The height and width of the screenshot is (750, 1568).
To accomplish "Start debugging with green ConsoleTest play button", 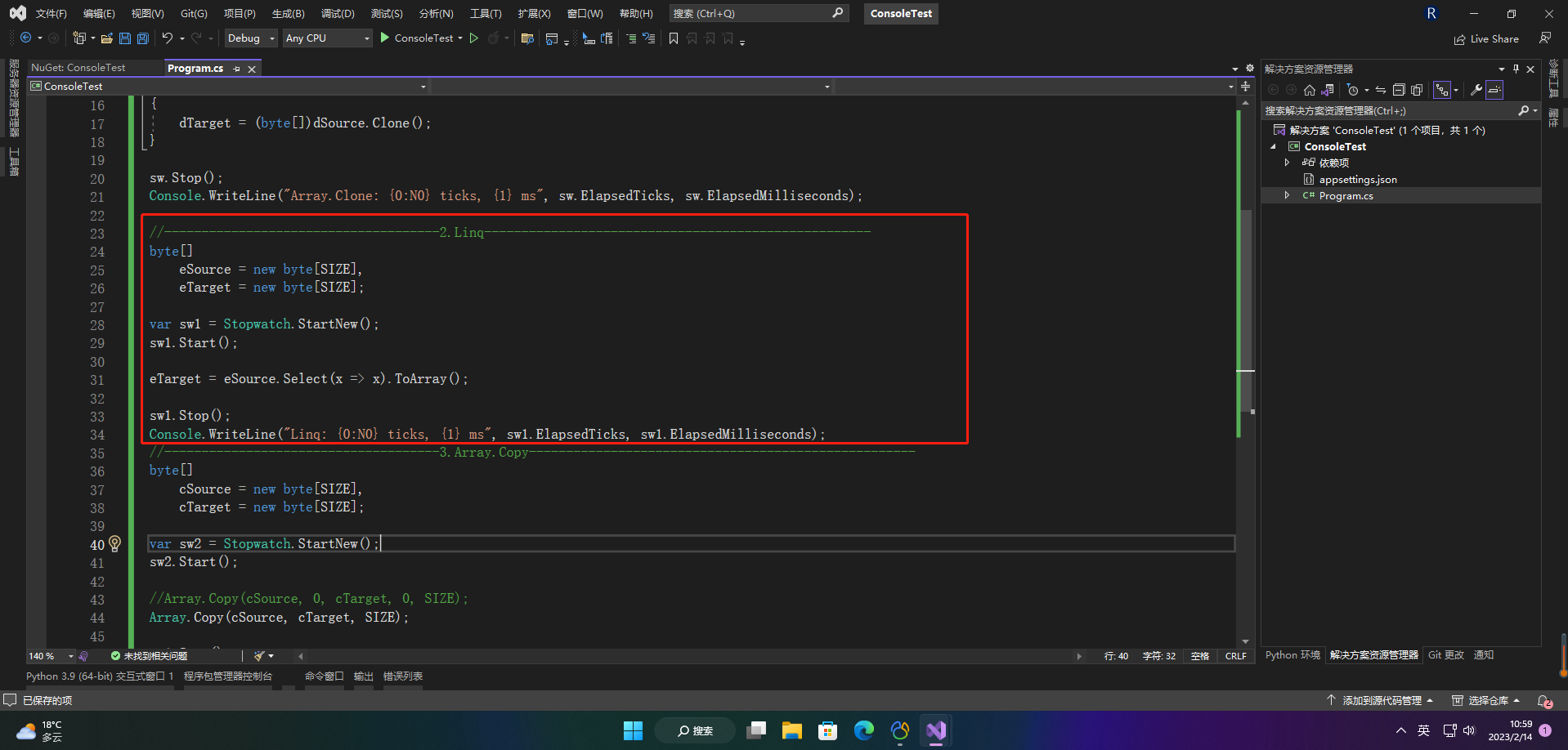I will coord(416,38).
